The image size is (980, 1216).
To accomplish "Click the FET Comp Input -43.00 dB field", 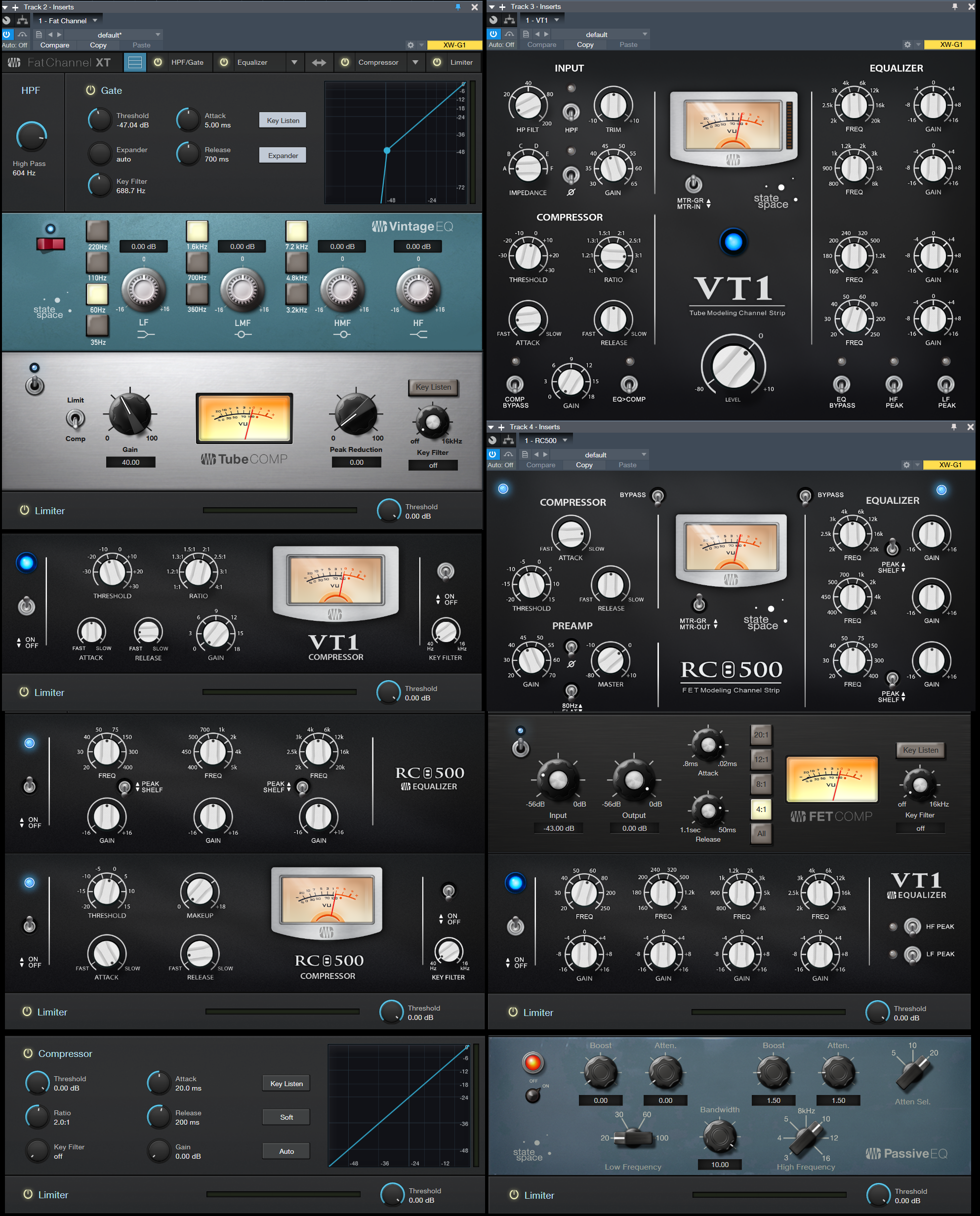I will 558,828.
